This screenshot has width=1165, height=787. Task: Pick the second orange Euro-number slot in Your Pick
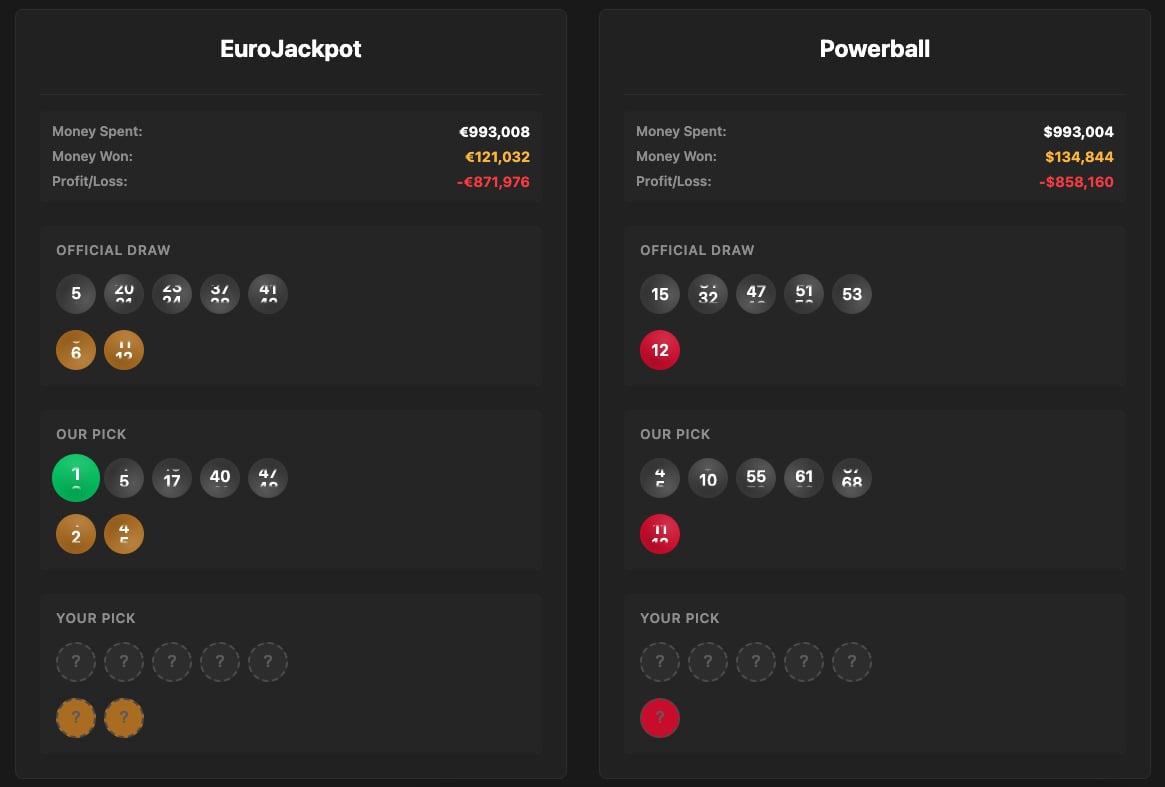124,718
